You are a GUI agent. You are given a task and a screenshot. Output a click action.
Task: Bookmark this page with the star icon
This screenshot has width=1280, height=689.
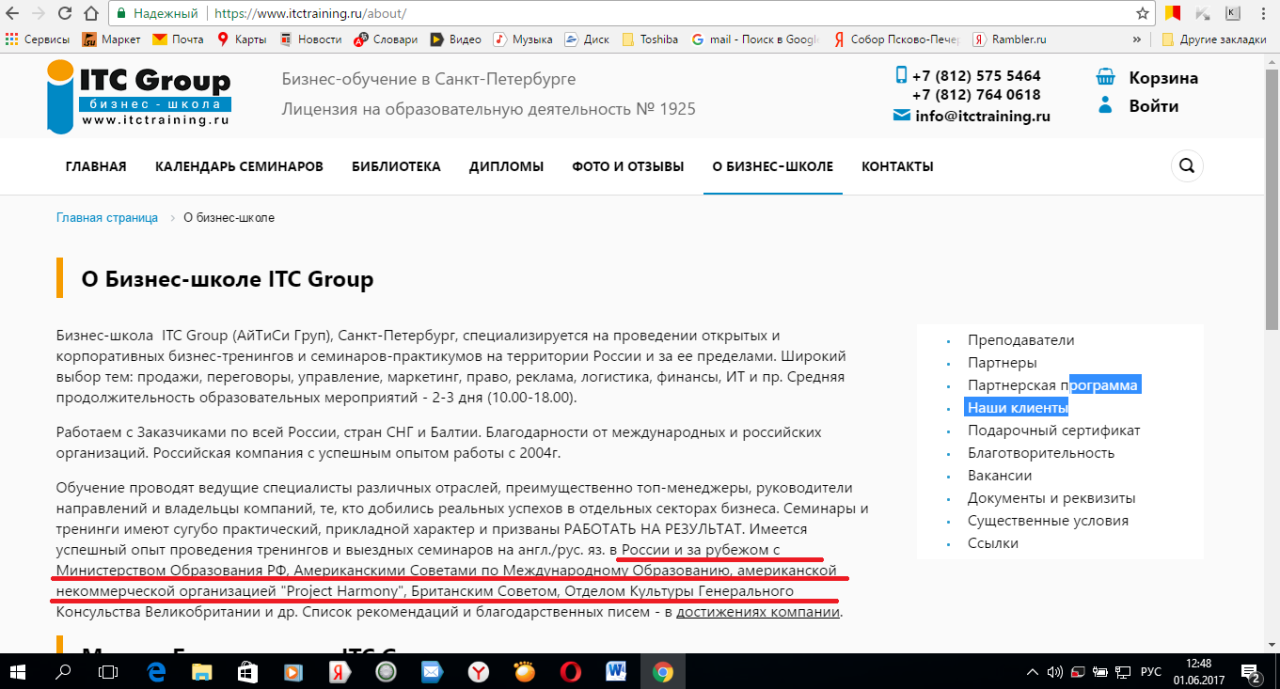pyautogui.click(x=1142, y=14)
